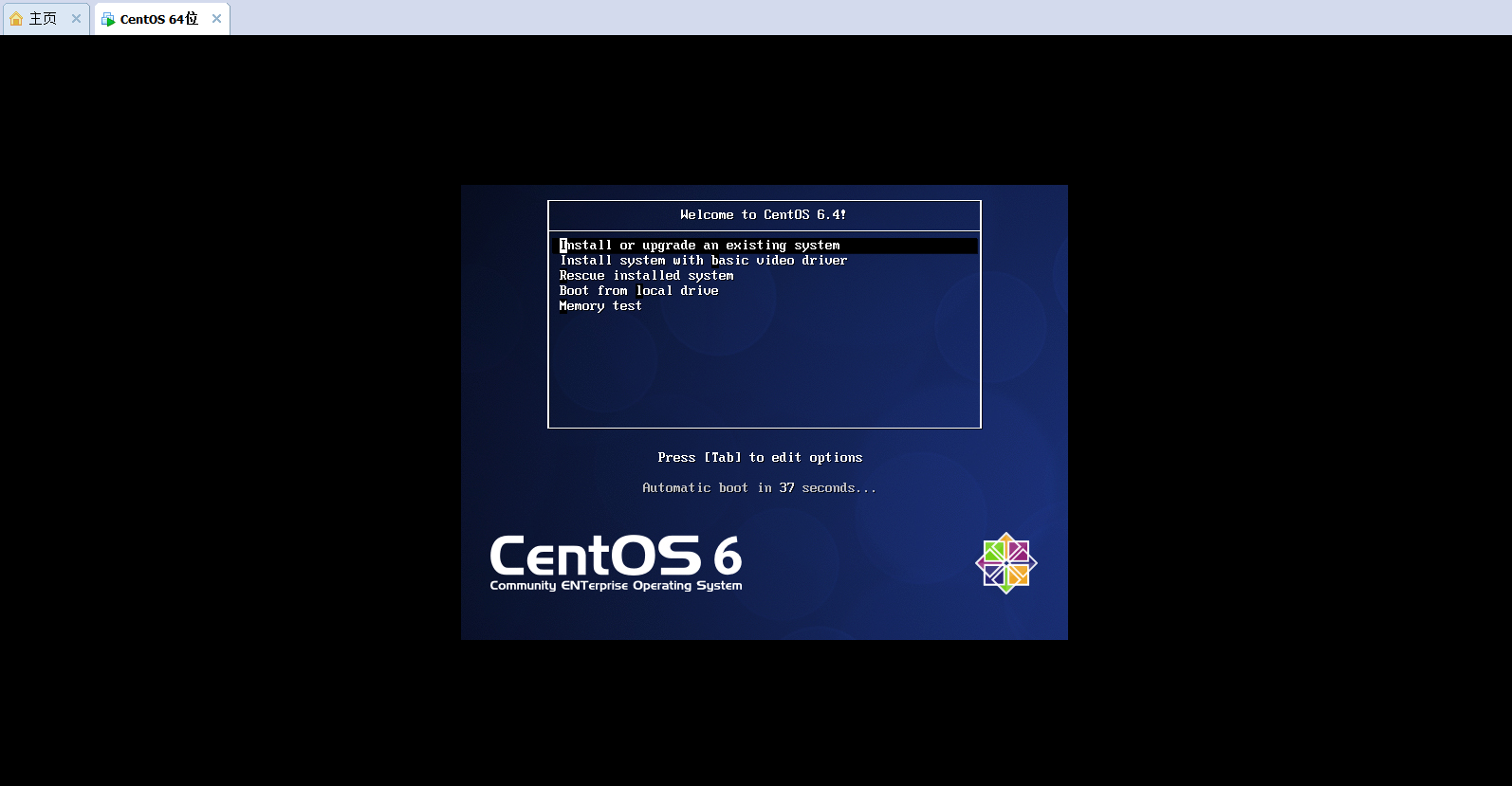Viewport: 1512px width, 786px height.
Task: Select the Memory test option
Action: pyautogui.click(x=600, y=306)
